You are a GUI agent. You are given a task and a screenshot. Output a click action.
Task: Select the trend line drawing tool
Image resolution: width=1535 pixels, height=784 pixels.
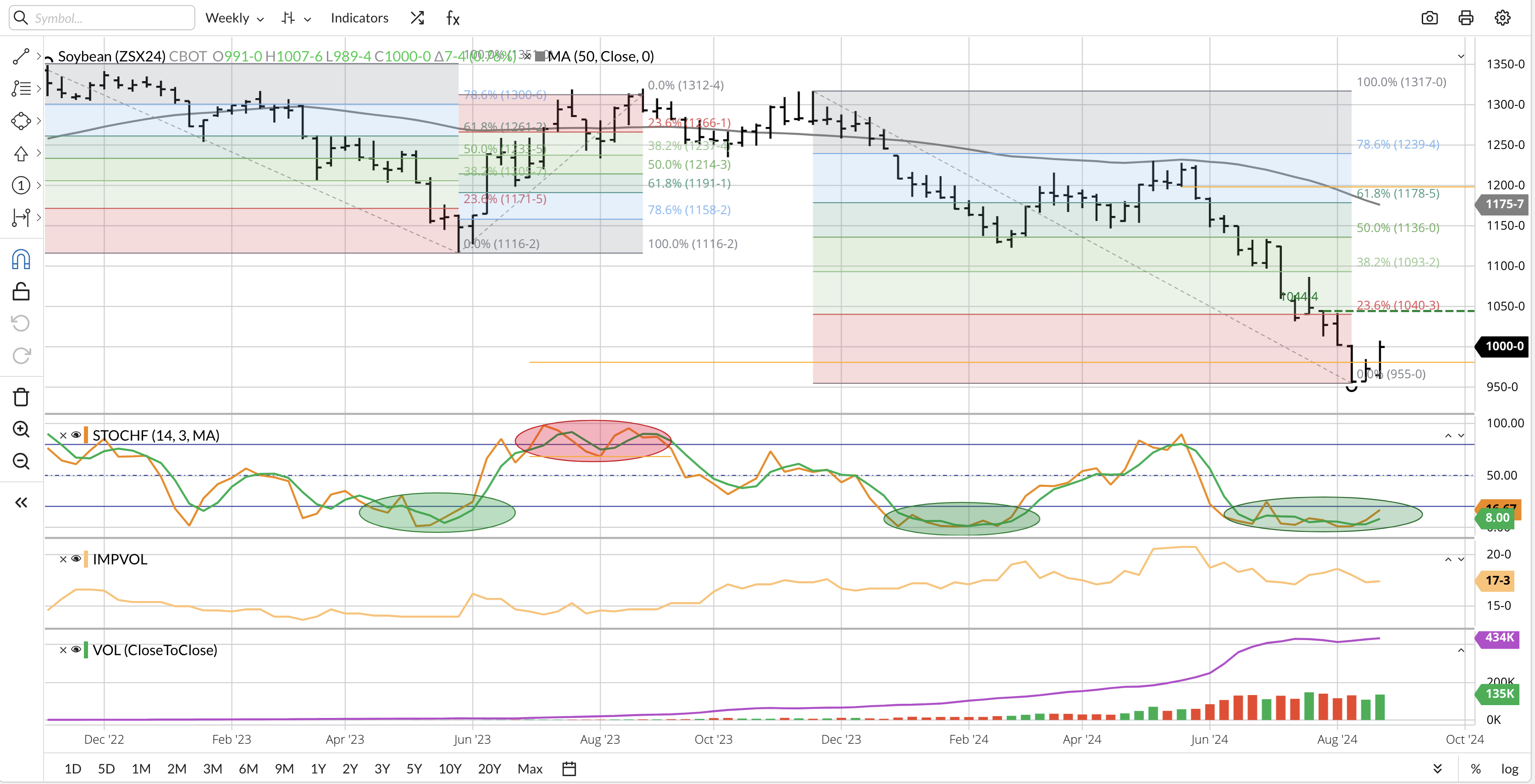[21, 56]
